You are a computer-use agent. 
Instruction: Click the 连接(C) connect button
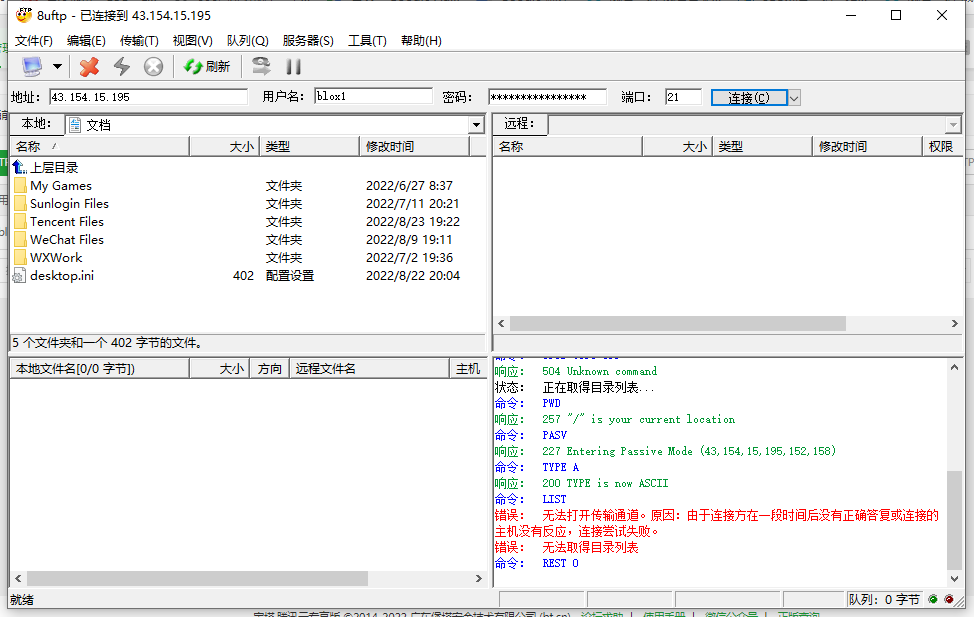tap(749, 98)
